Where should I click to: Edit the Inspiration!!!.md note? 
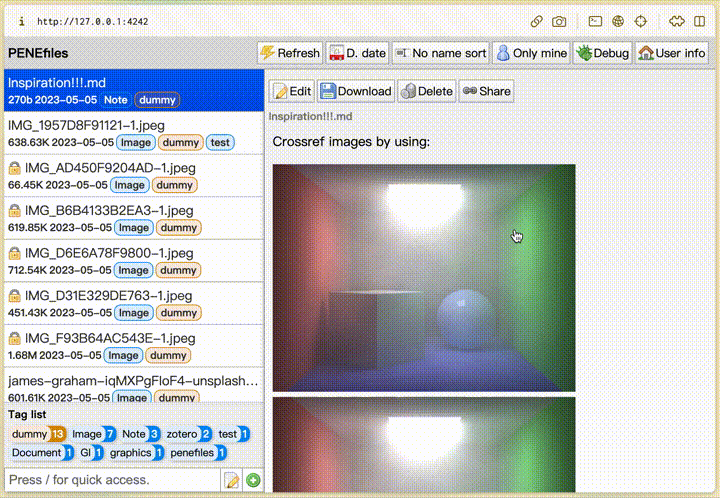[292, 91]
